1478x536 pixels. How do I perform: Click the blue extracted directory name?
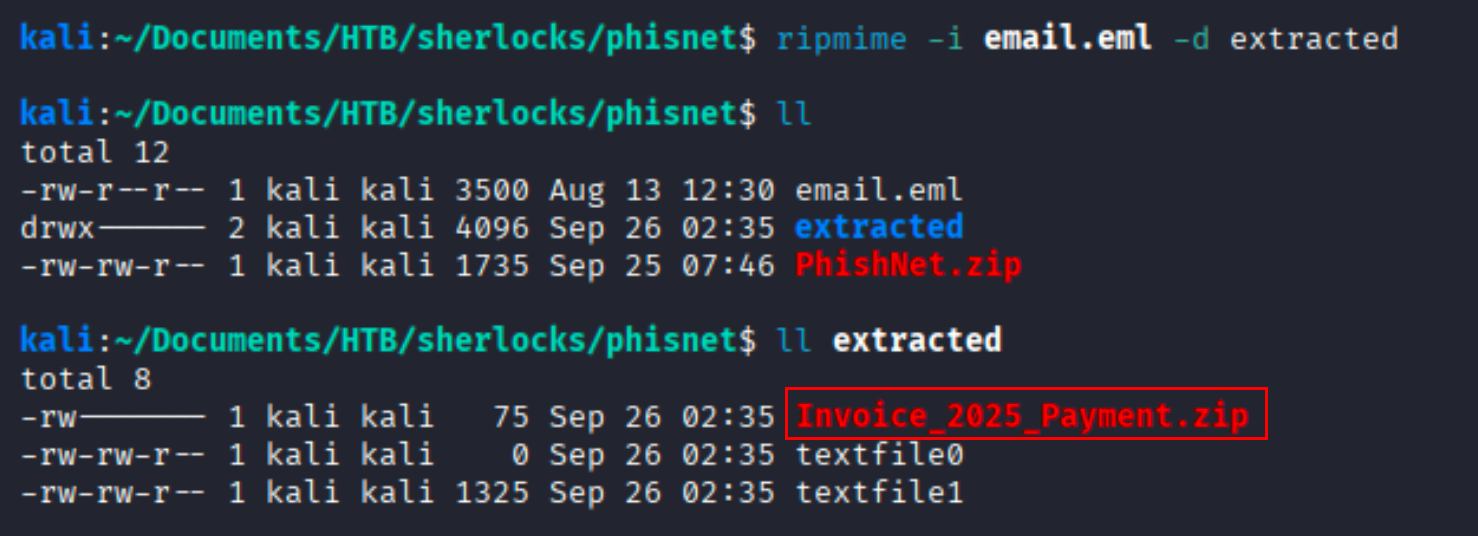879,227
